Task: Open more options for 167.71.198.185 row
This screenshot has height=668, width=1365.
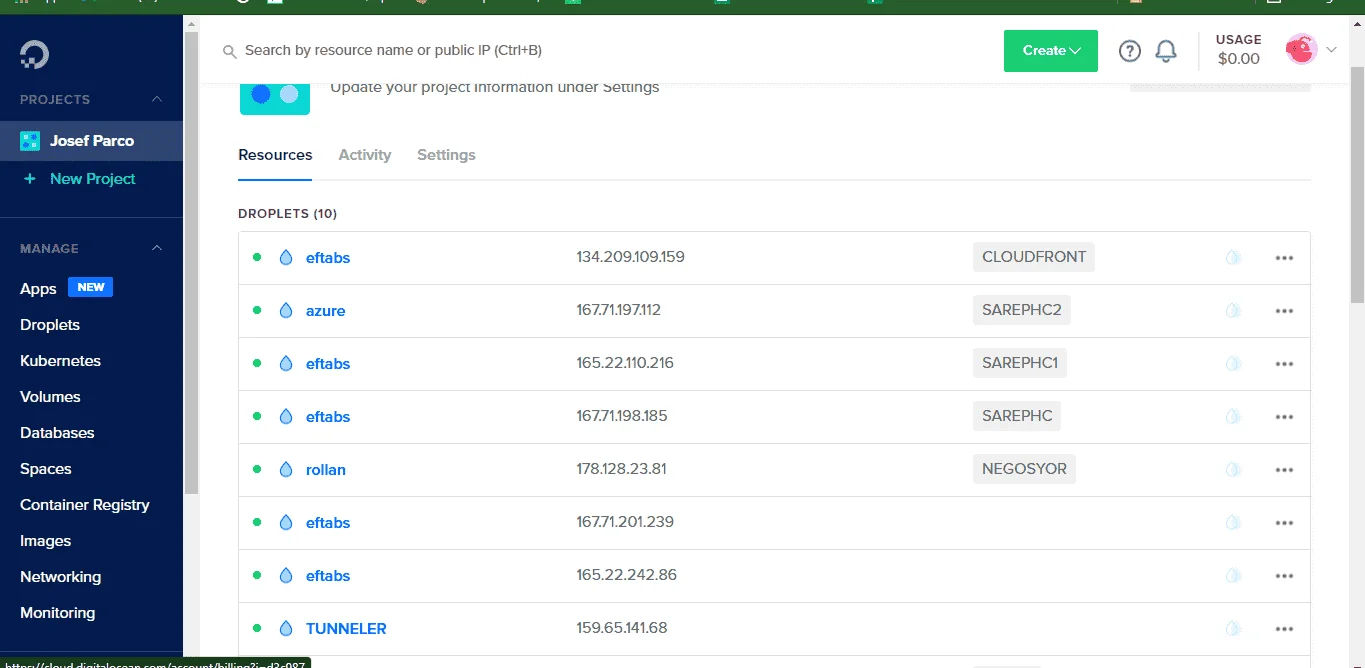Action: pyautogui.click(x=1285, y=417)
